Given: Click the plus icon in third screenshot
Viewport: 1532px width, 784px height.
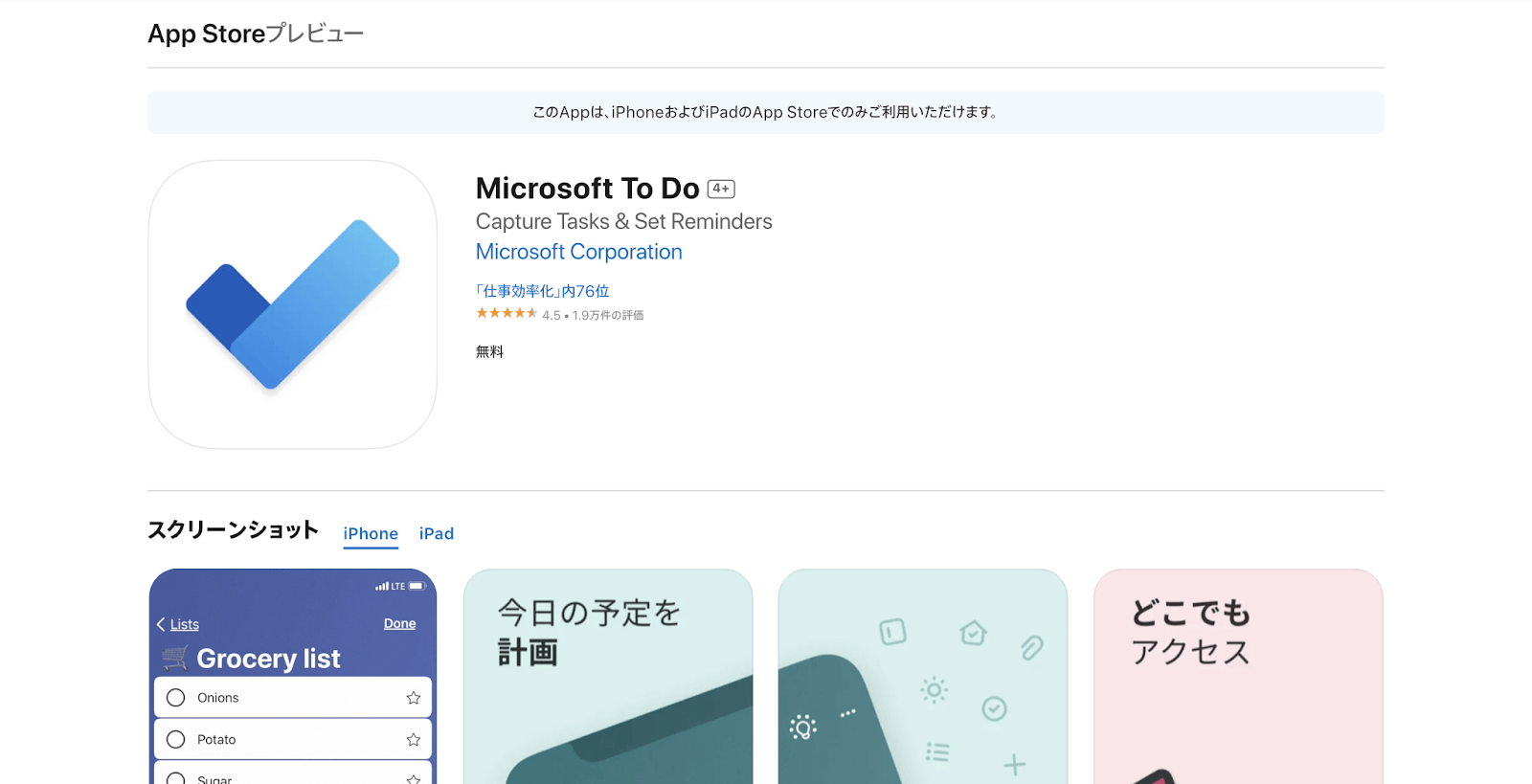Looking at the screenshot, I should tap(1015, 765).
